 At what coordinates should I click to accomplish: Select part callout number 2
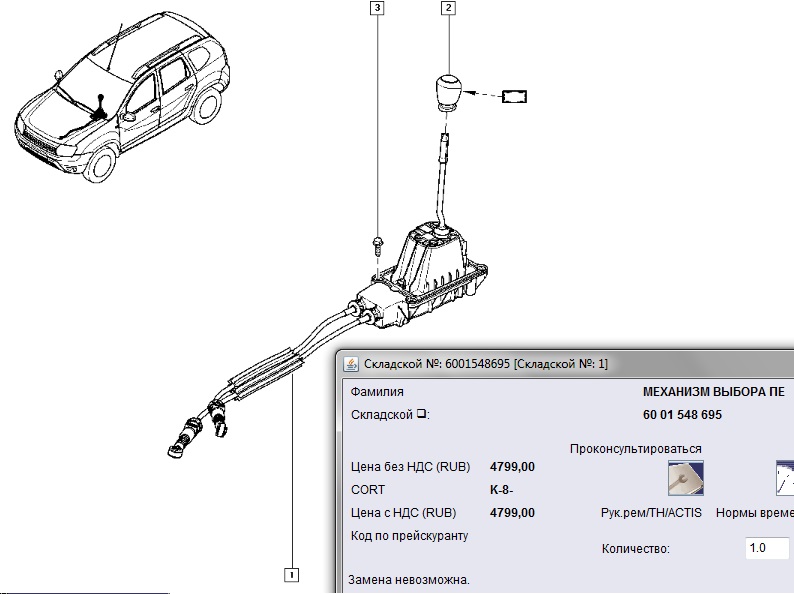(447, 9)
